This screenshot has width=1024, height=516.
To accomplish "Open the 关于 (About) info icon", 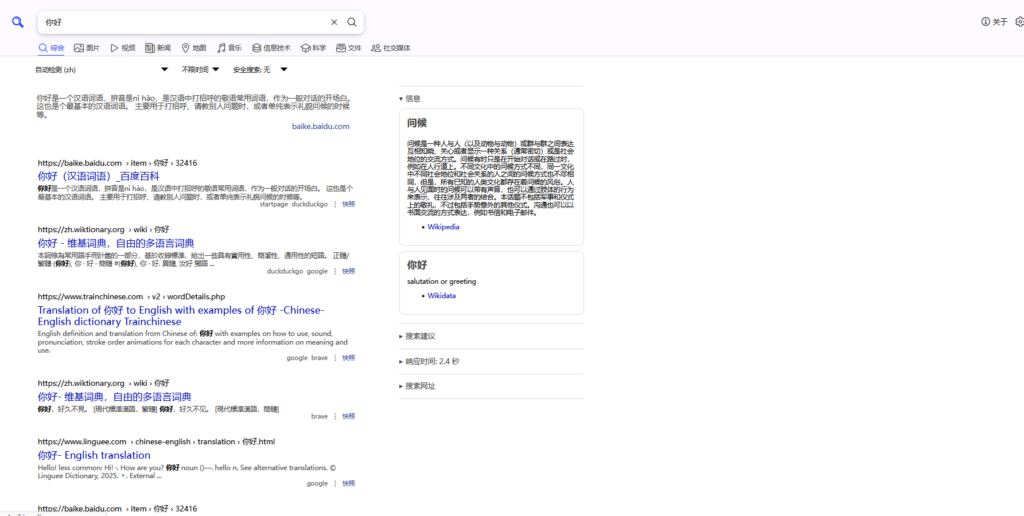I will coord(985,22).
